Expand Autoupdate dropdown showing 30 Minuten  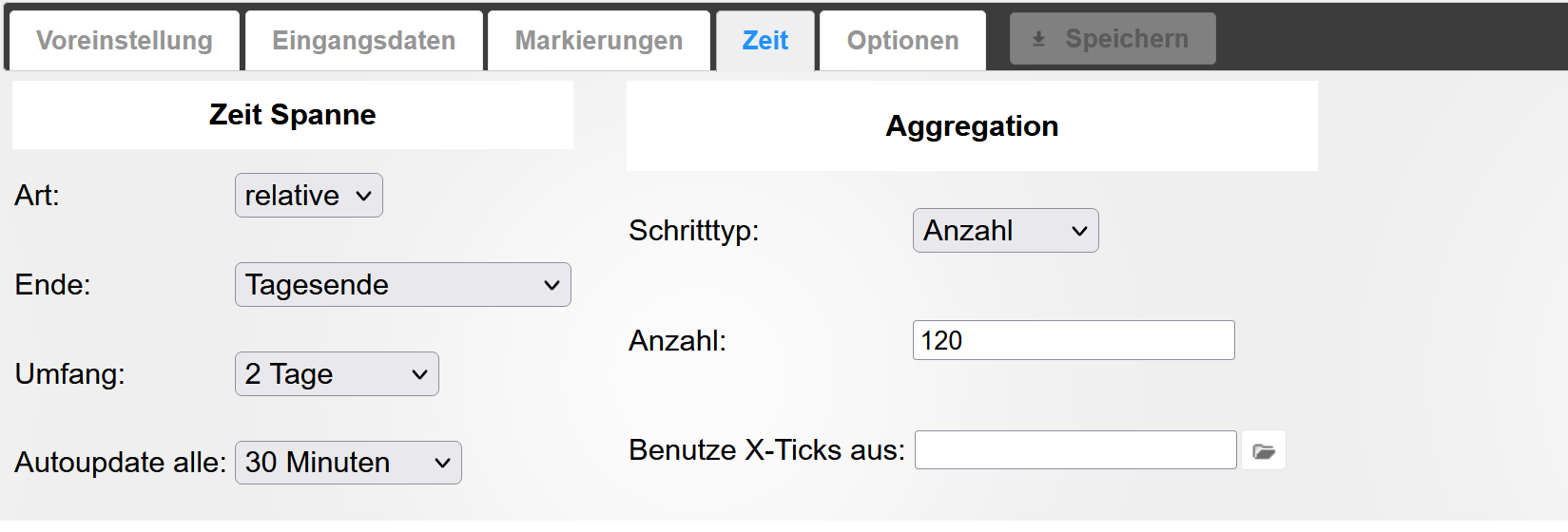click(x=348, y=463)
